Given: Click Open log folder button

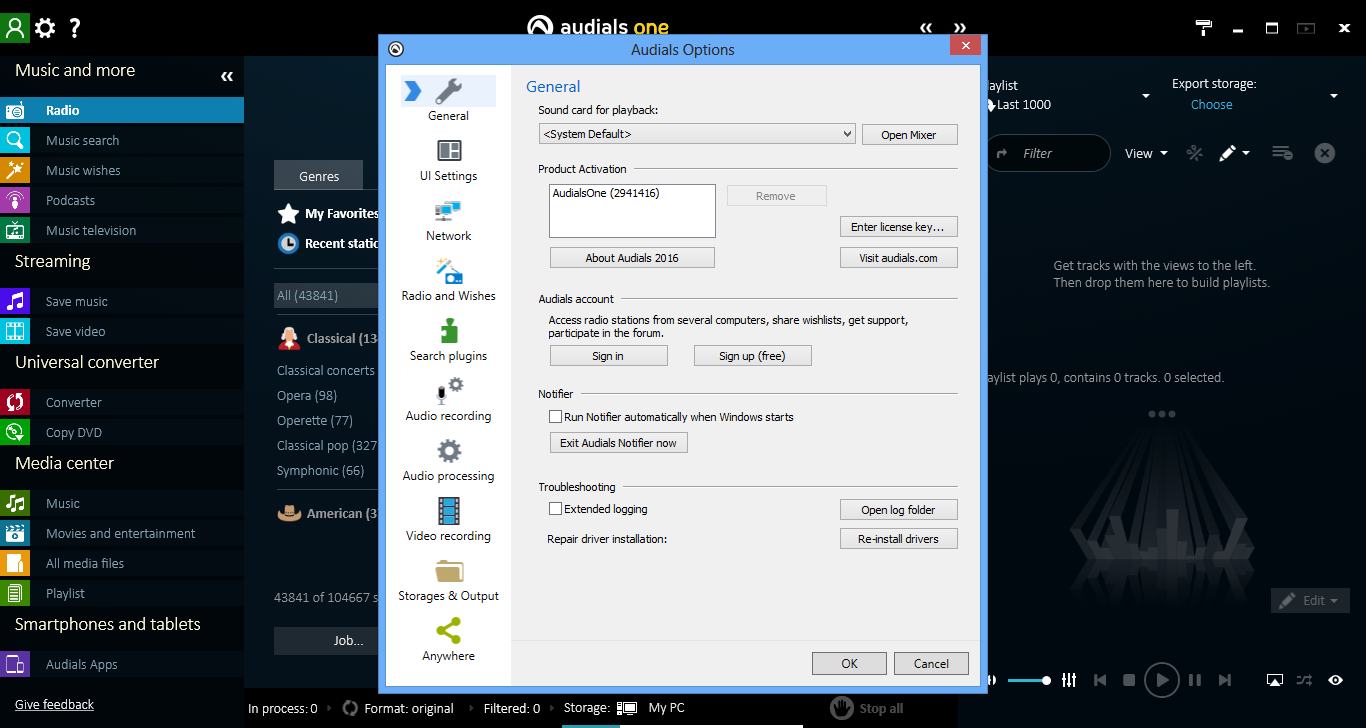Looking at the screenshot, I should click(898, 510).
